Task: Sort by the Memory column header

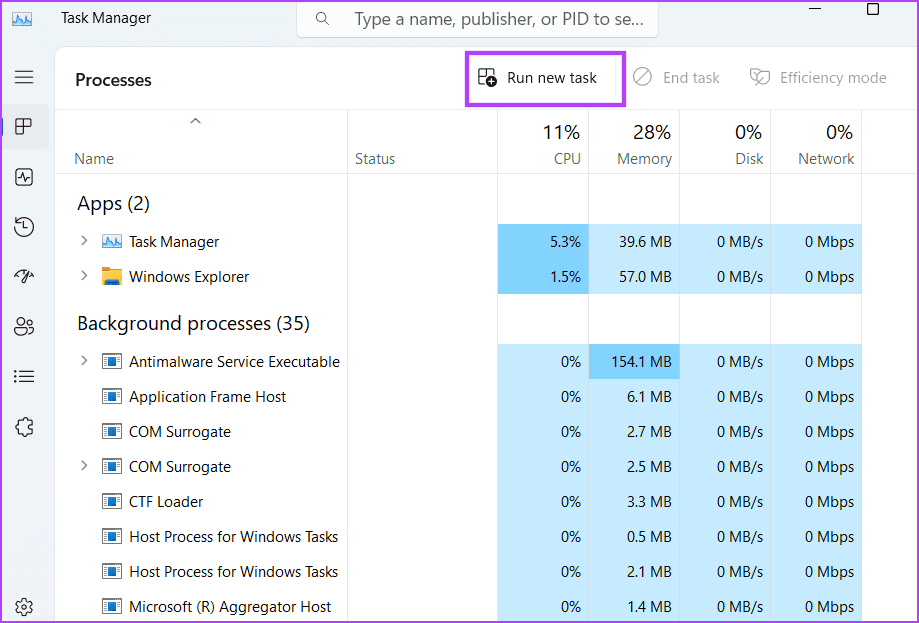Action: tap(634, 142)
